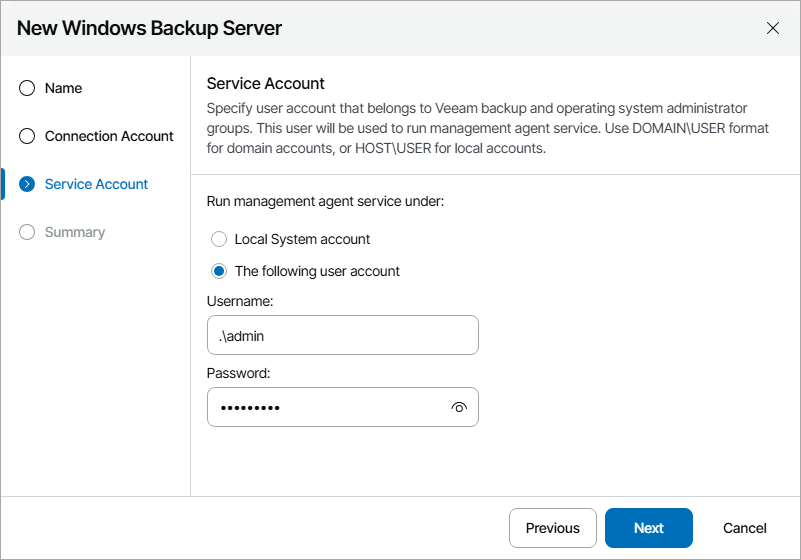Screen dimensions: 801x560
Task: Choose the following user account radio button
Action: (x=219, y=271)
